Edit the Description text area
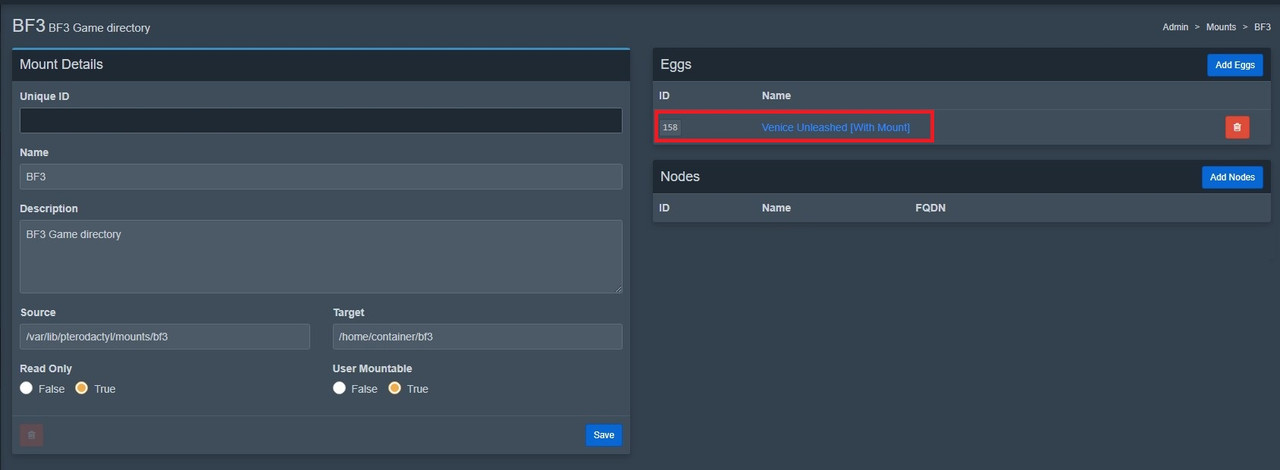 [321, 257]
